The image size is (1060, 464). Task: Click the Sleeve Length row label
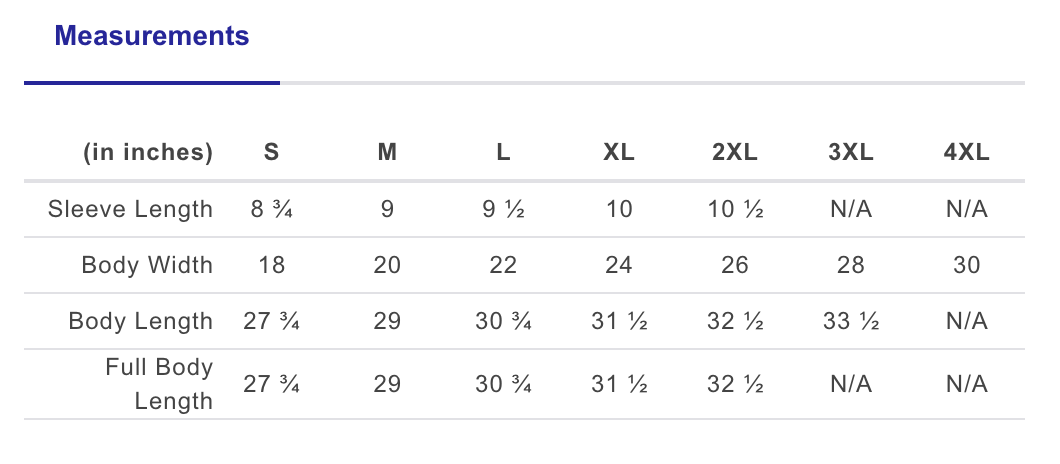(131, 209)
